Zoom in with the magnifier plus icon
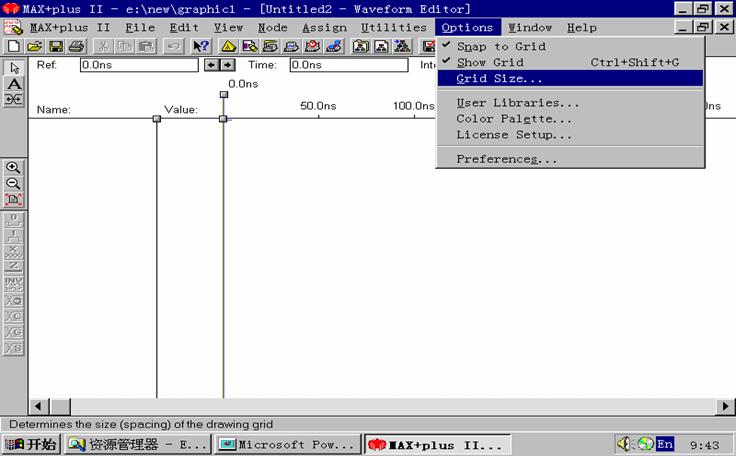The image size is (736, 456). coord(14,168)
